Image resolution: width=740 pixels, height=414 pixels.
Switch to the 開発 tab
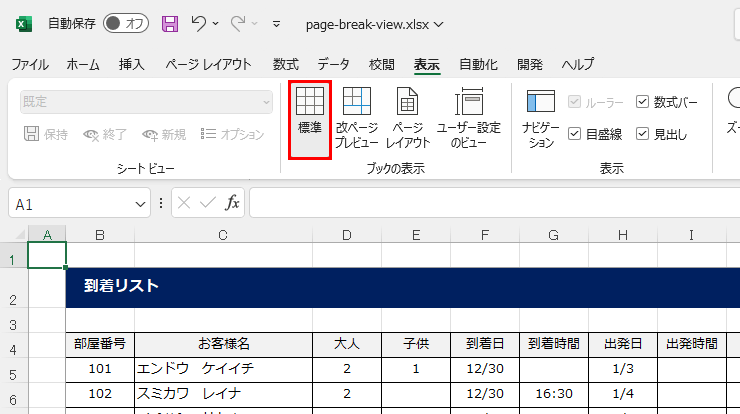coord(530,64)
